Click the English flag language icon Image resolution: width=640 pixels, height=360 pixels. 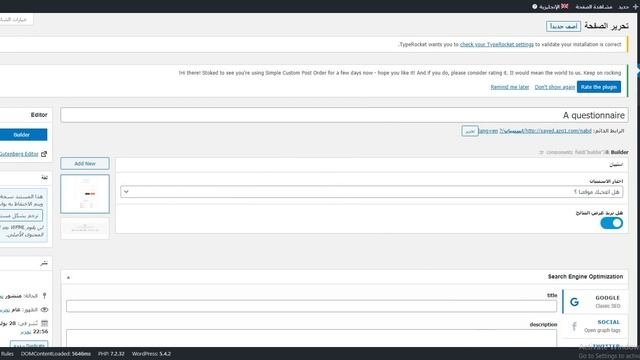point(564,6)
